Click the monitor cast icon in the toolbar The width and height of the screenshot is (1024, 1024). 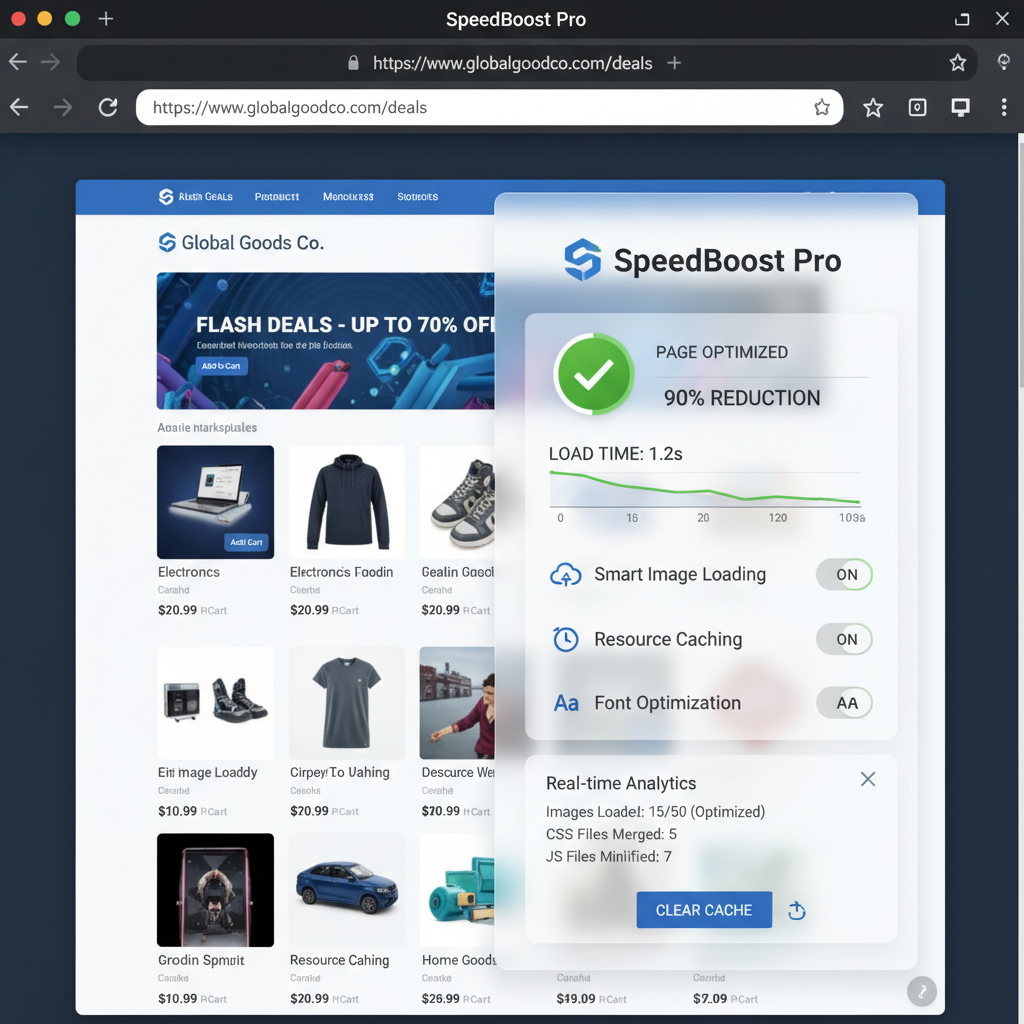click(x=960, y=107)
